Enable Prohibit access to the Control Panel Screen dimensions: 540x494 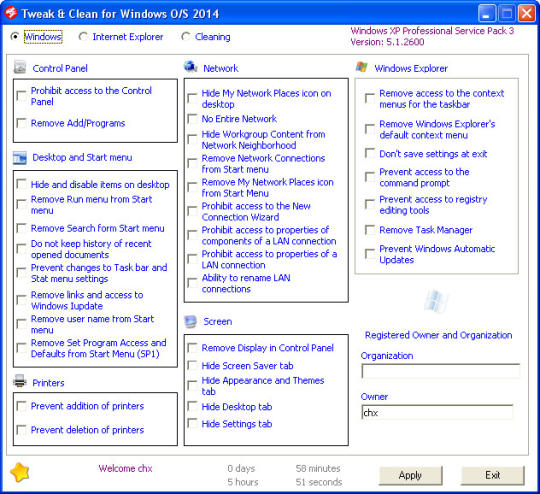(21, 95)
